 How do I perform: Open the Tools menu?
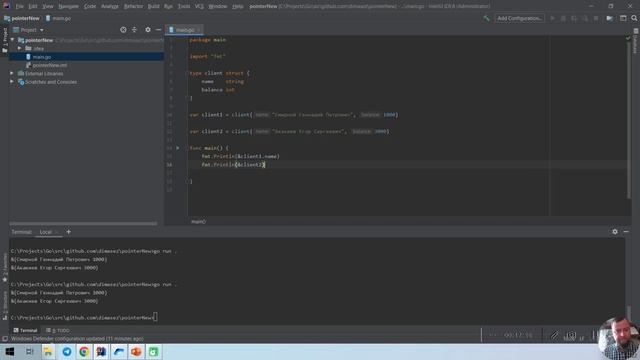click(x=184, y=6)
